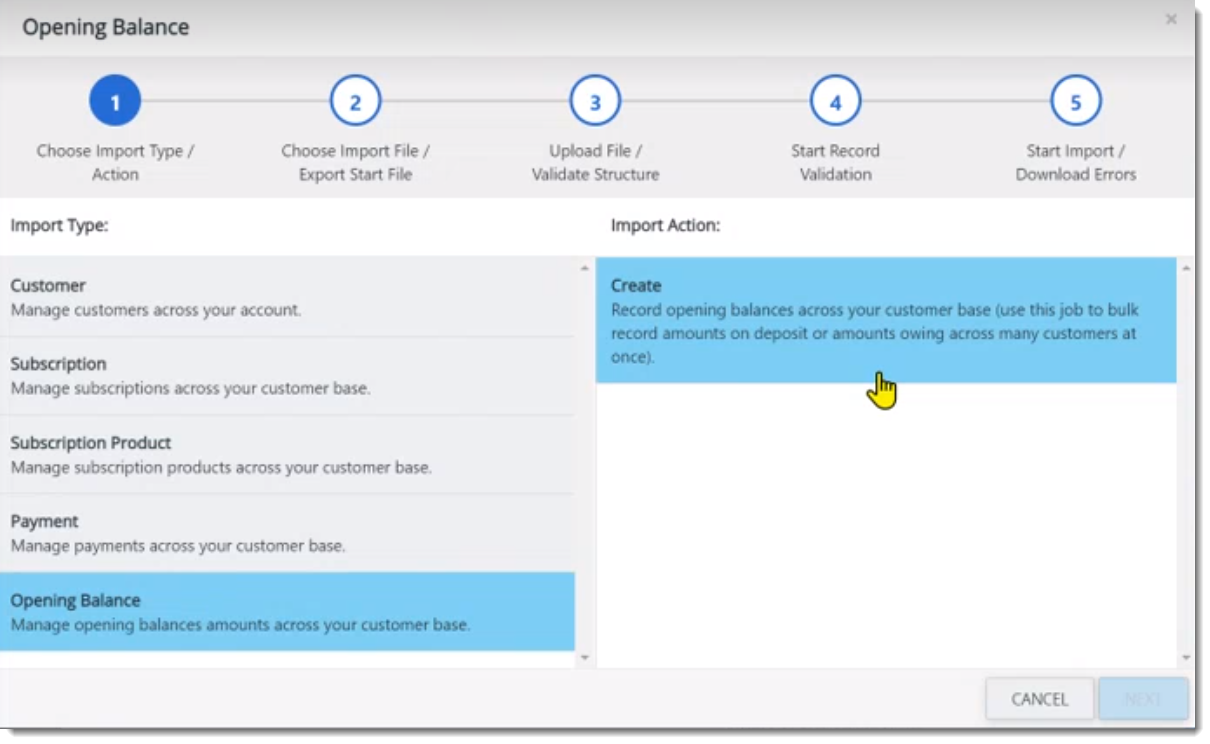1210x744 pixels.
Task: Select the Create import action
Action: (x=886, y=320)
